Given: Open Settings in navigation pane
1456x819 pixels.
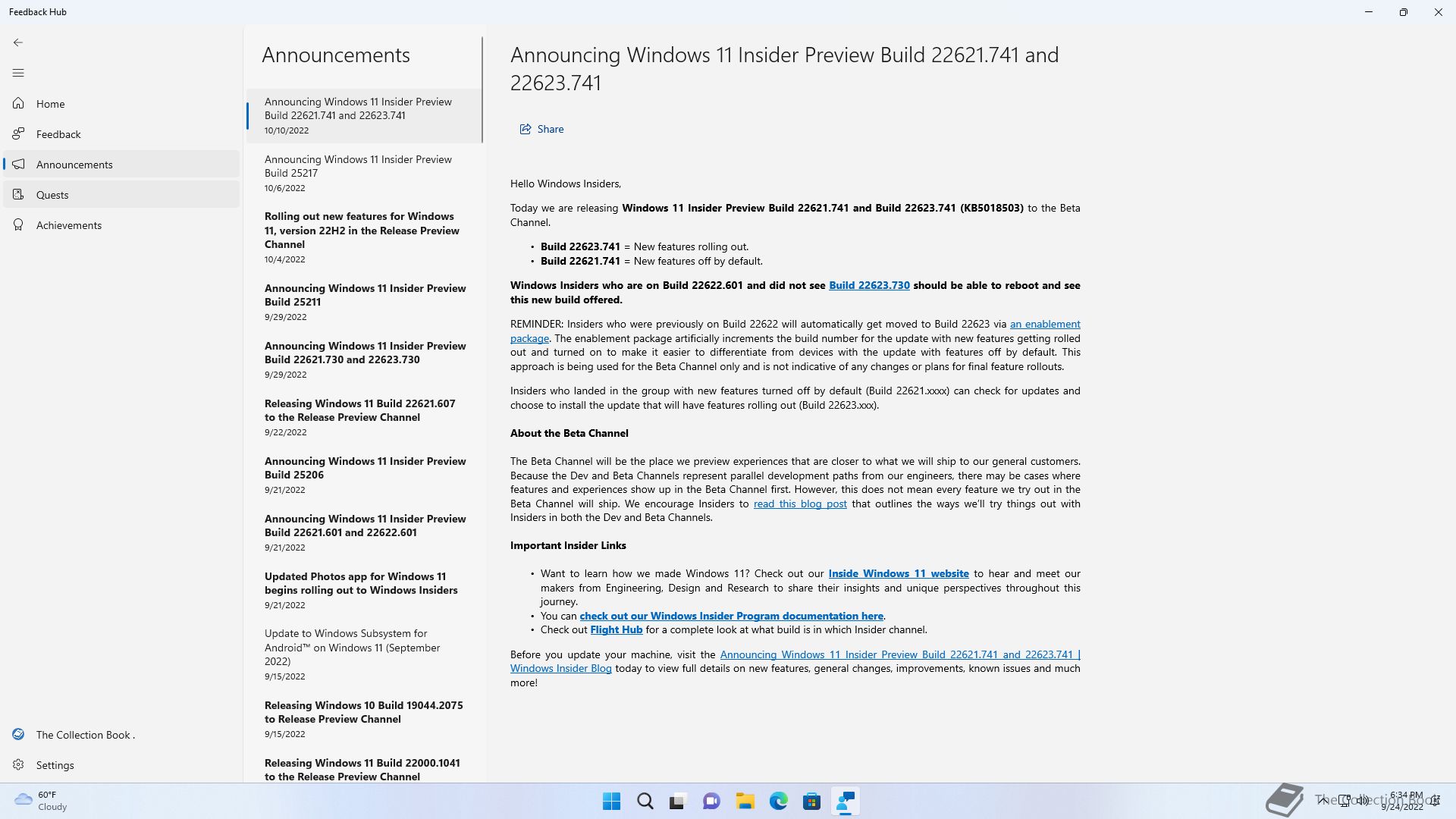Looking at the screenshot, I should tap(121, 764).
